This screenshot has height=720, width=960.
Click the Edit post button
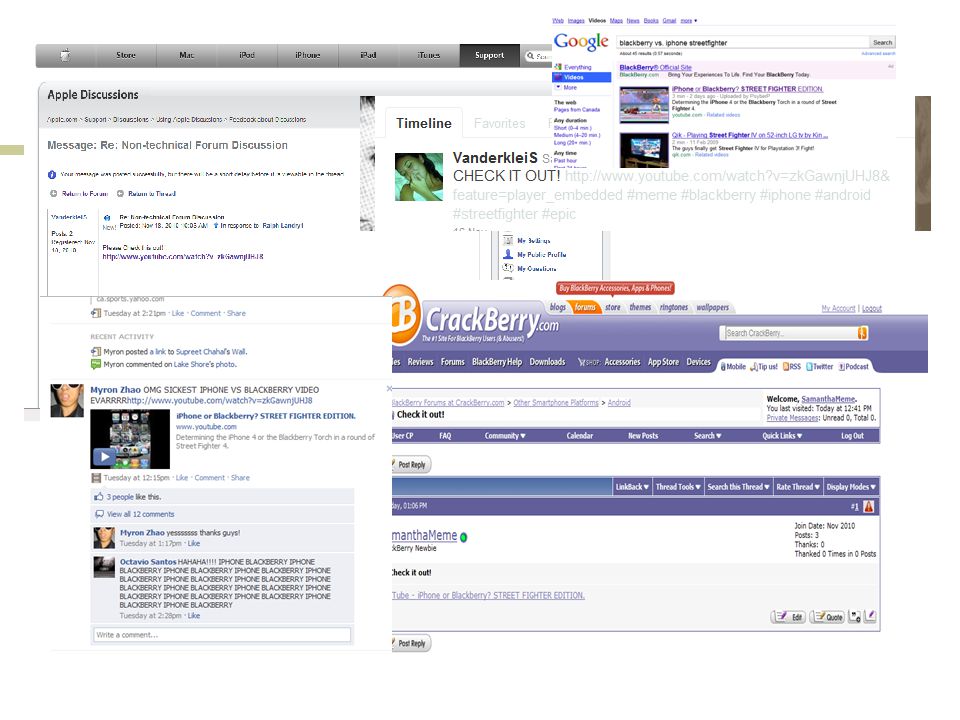click(789, 617)
